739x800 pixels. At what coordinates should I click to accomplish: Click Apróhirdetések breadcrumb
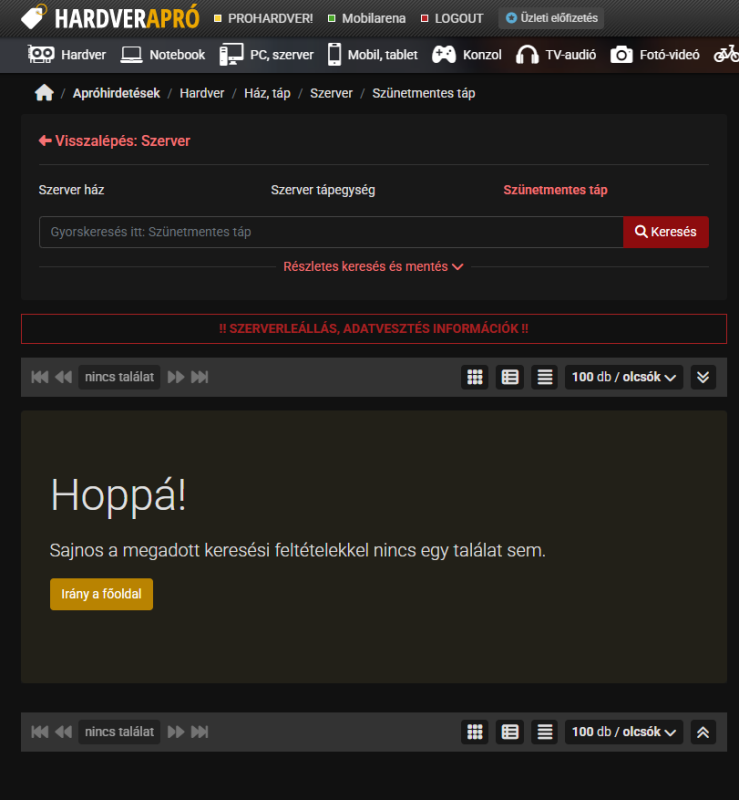116,93
